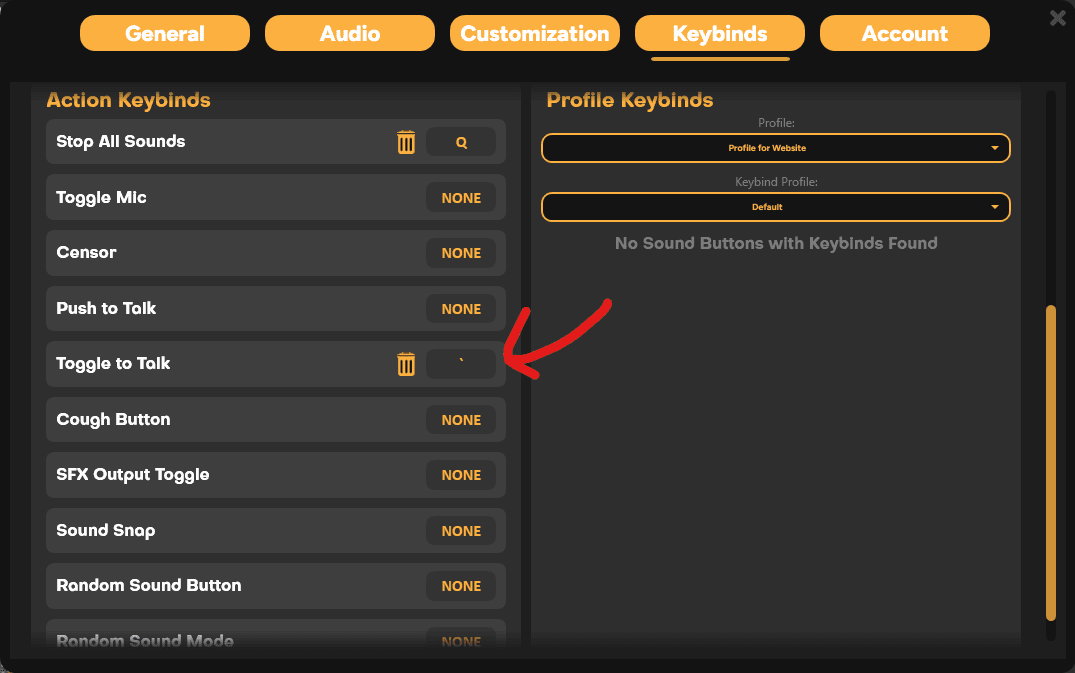The width and height of the screenshot is (1075, 673).
Task: Set a Cough Button keybind
Action: click(461, 419)
